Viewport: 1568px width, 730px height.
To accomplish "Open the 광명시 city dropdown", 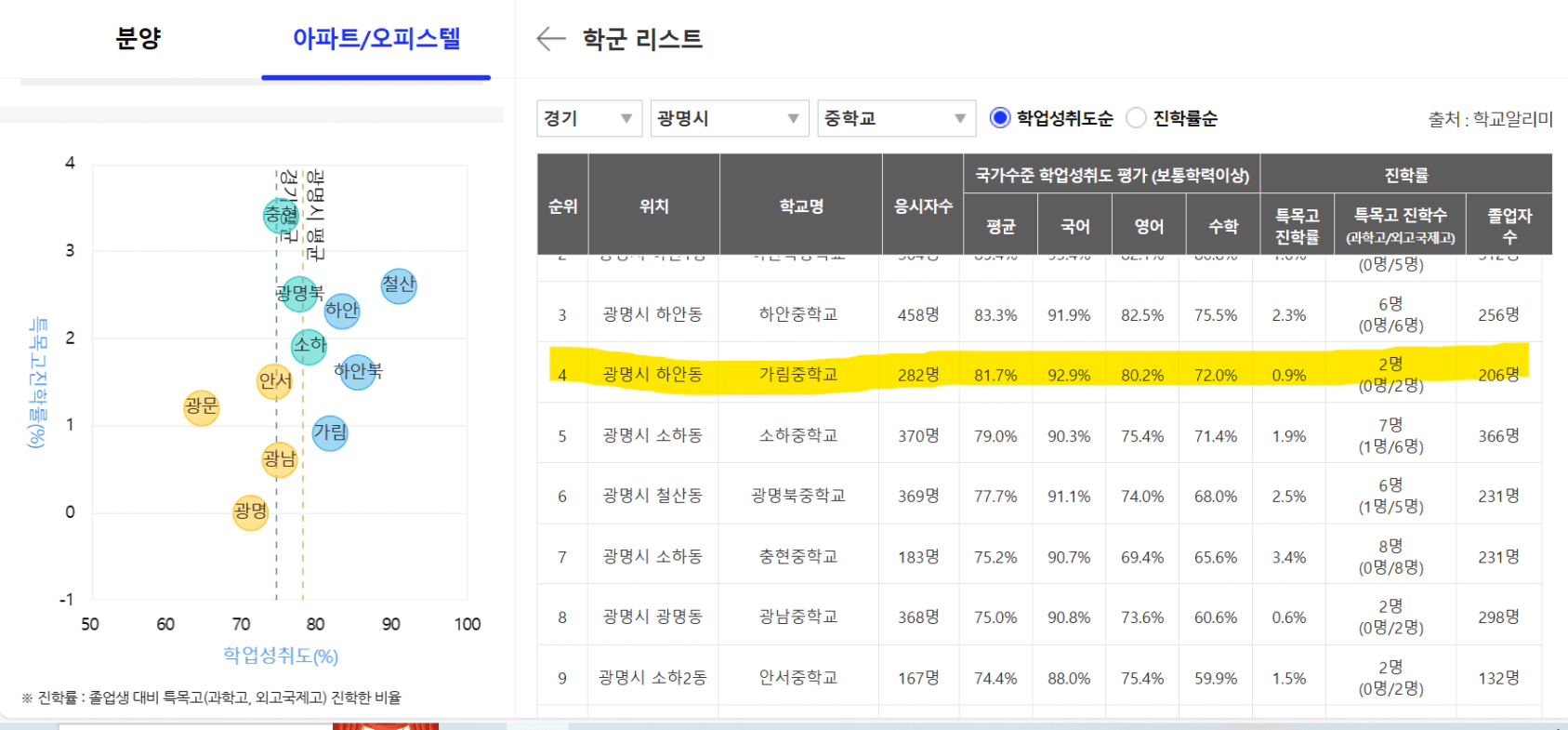I will coord(730,118).
